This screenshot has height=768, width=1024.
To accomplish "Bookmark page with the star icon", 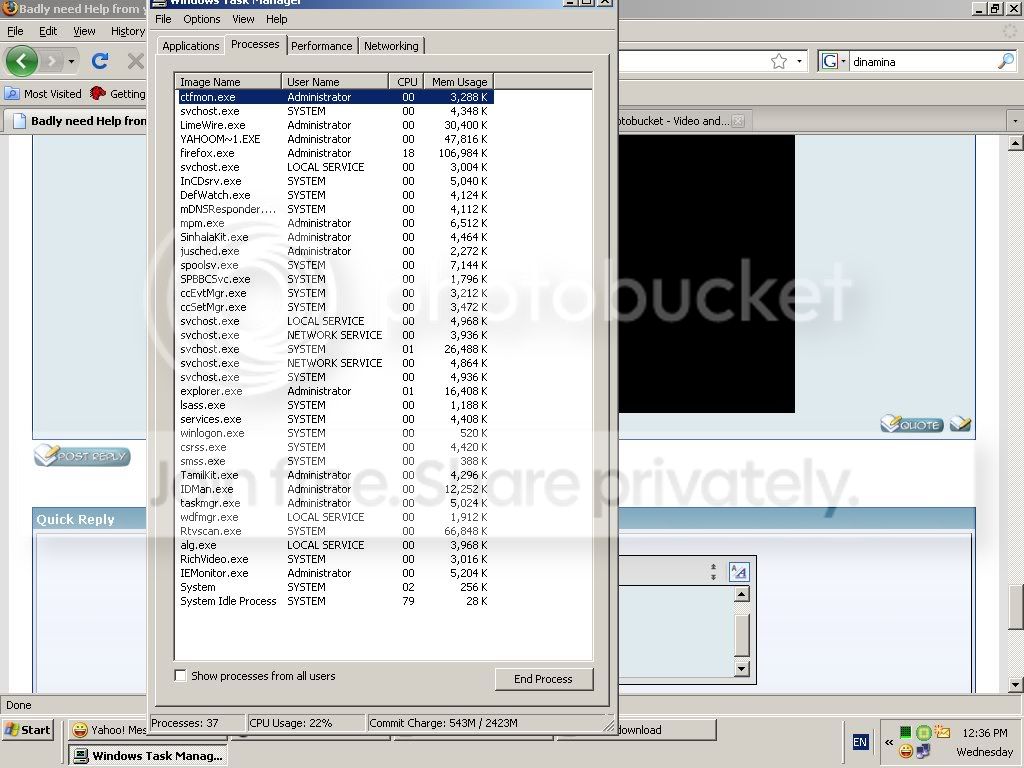I will [778, 61].
